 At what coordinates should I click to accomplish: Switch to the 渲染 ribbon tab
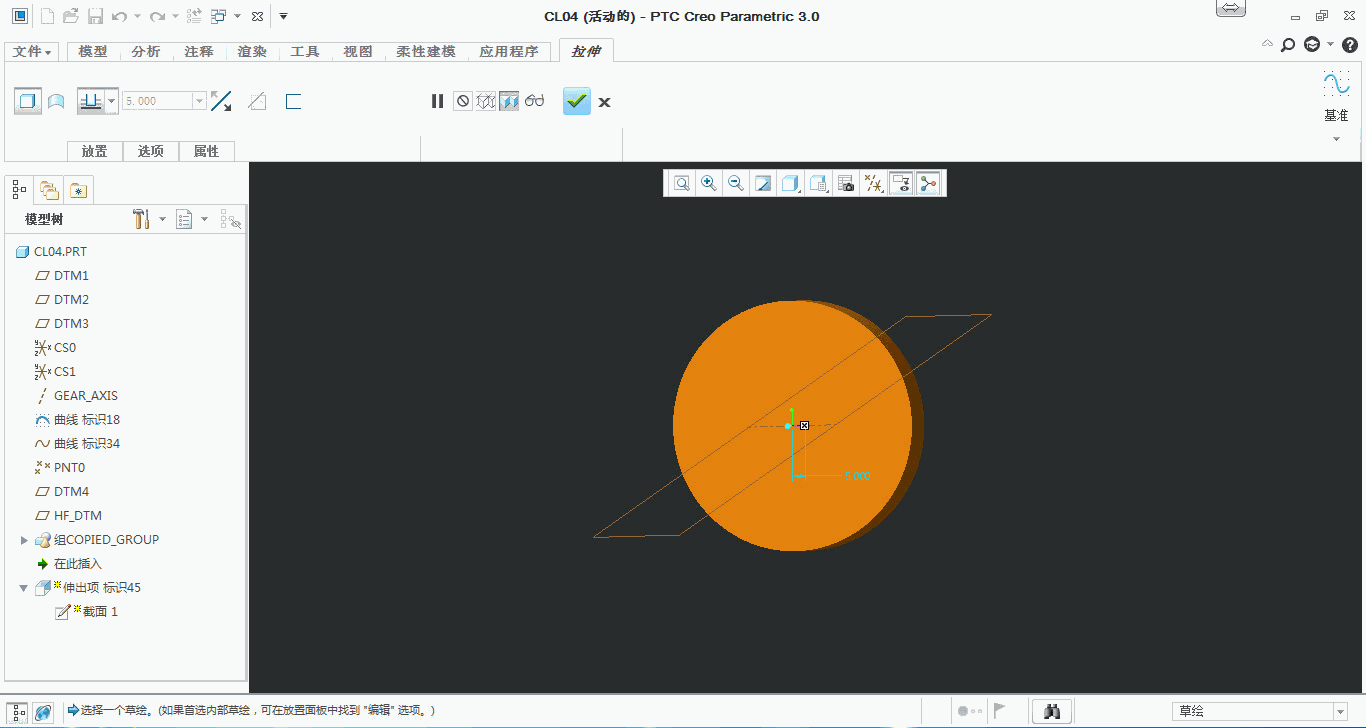(x=252, y=52)
